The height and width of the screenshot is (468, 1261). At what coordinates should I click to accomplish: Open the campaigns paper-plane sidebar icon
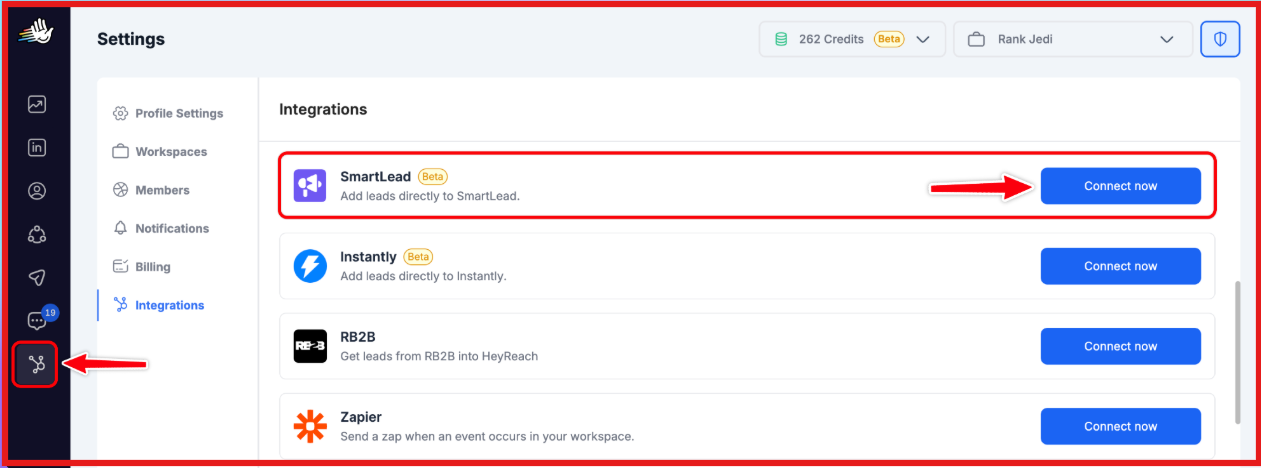pyautogui.click(x=37, y=278)
